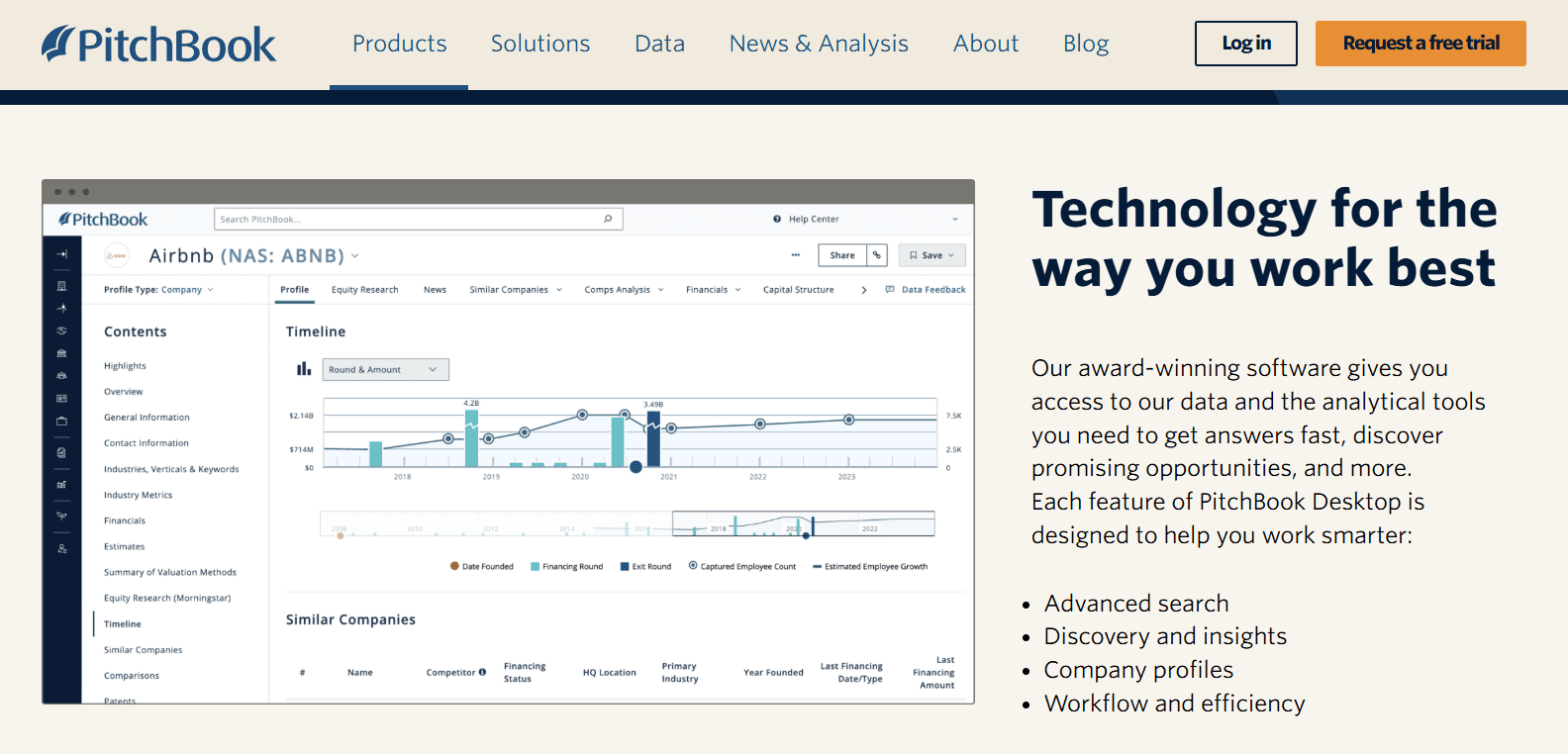Click the Help Center question mark icon
This screenshot has height=754, width=1568.
point(777,220)
